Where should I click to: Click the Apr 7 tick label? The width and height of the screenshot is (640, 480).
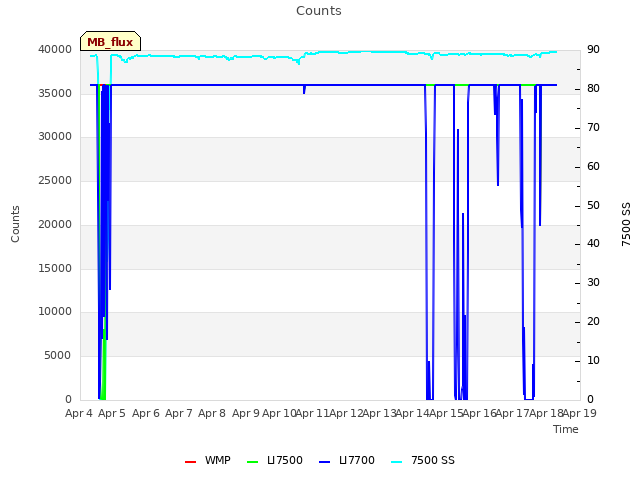179,413
